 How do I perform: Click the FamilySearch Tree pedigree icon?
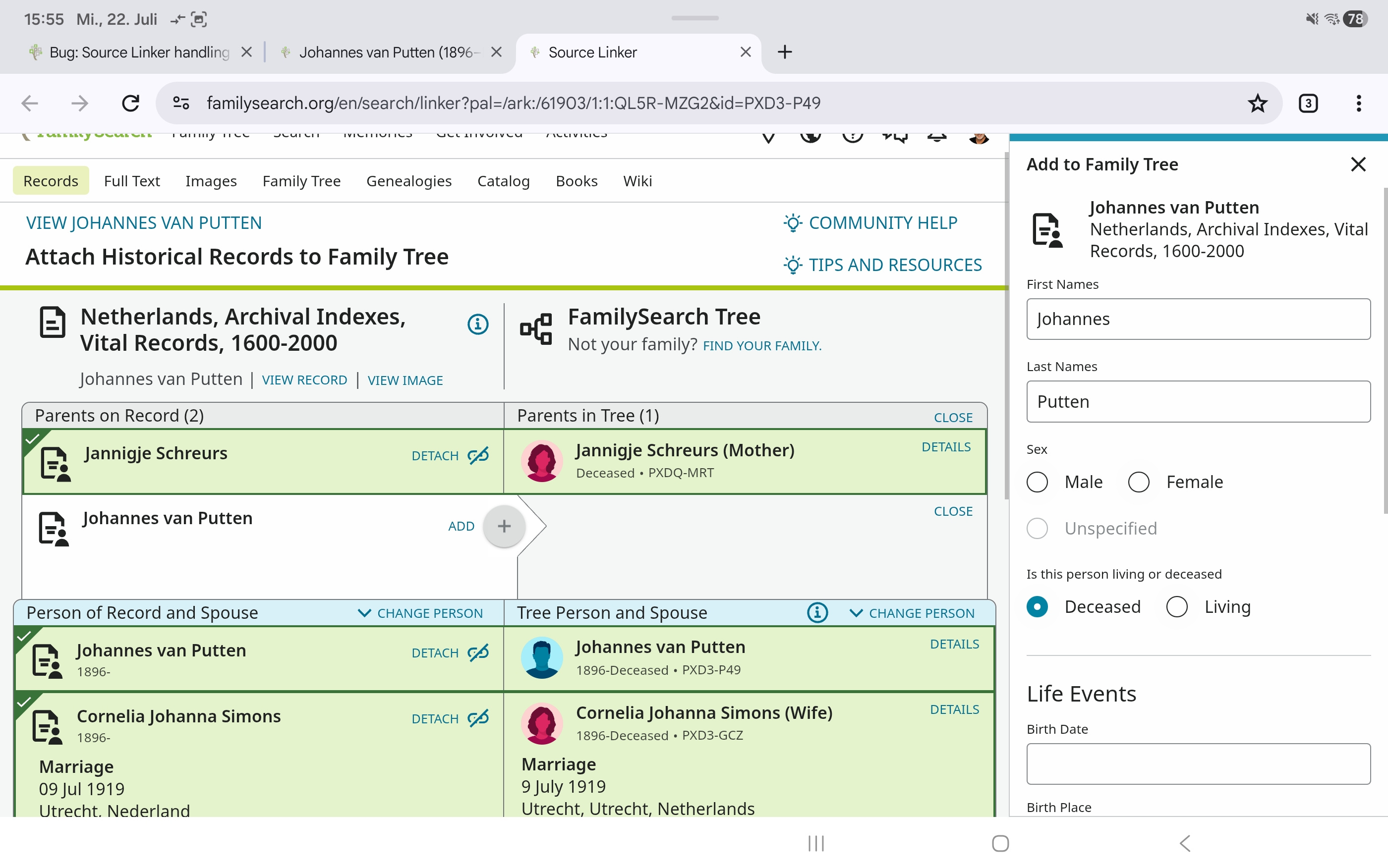click(x=536, y=329)
